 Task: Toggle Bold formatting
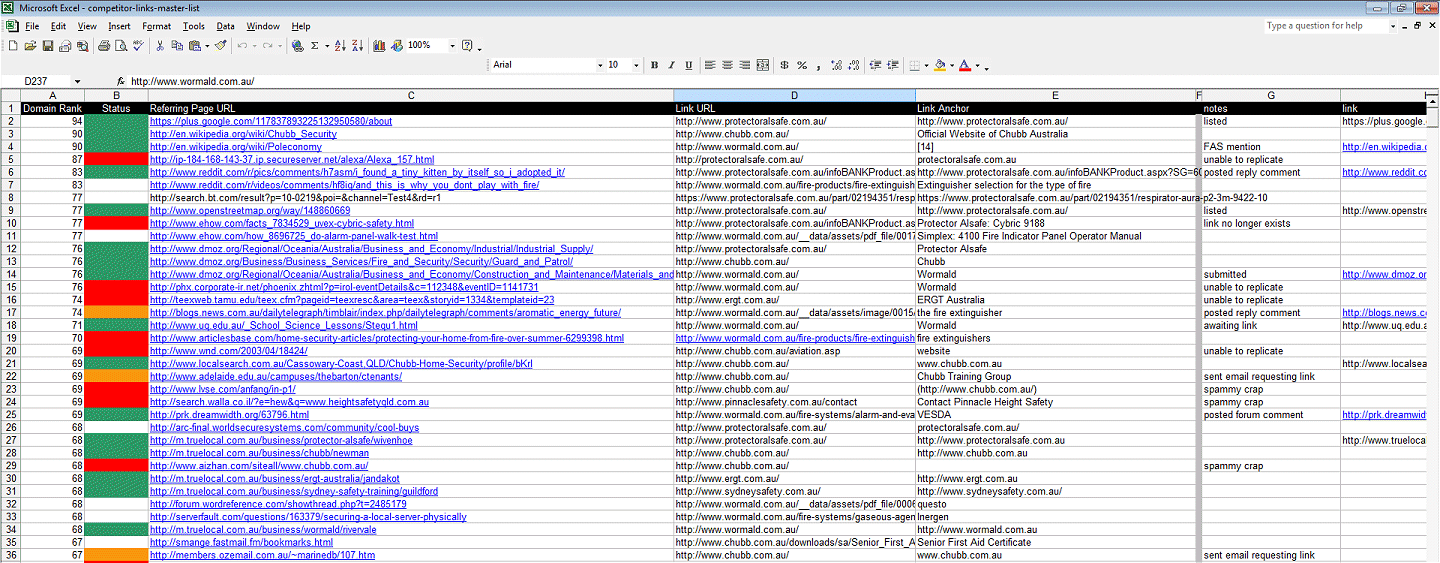point(654,65)
